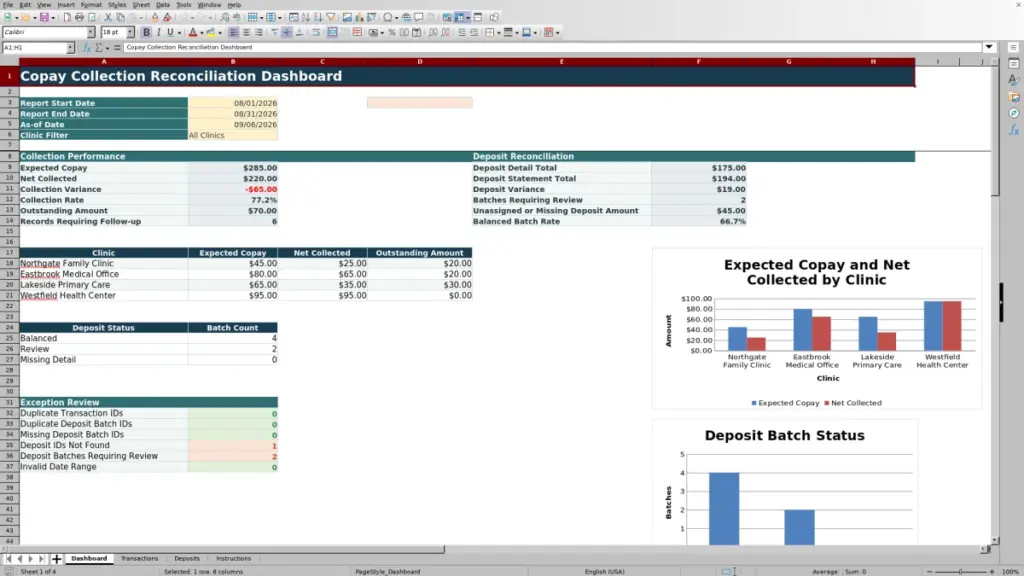Click the Font Color red A swatch

[x=193, y=32]
